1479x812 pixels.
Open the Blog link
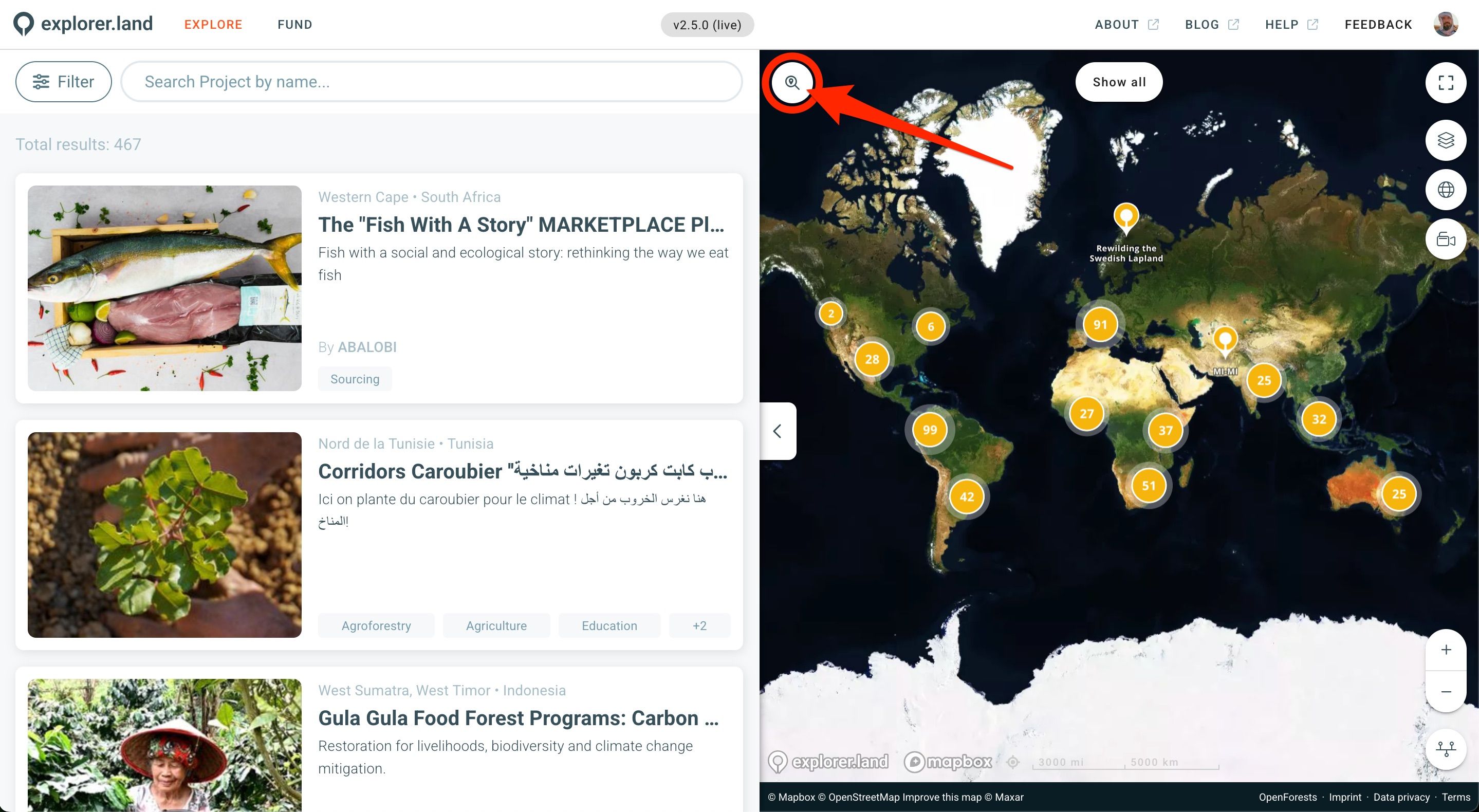(1211, 25)
